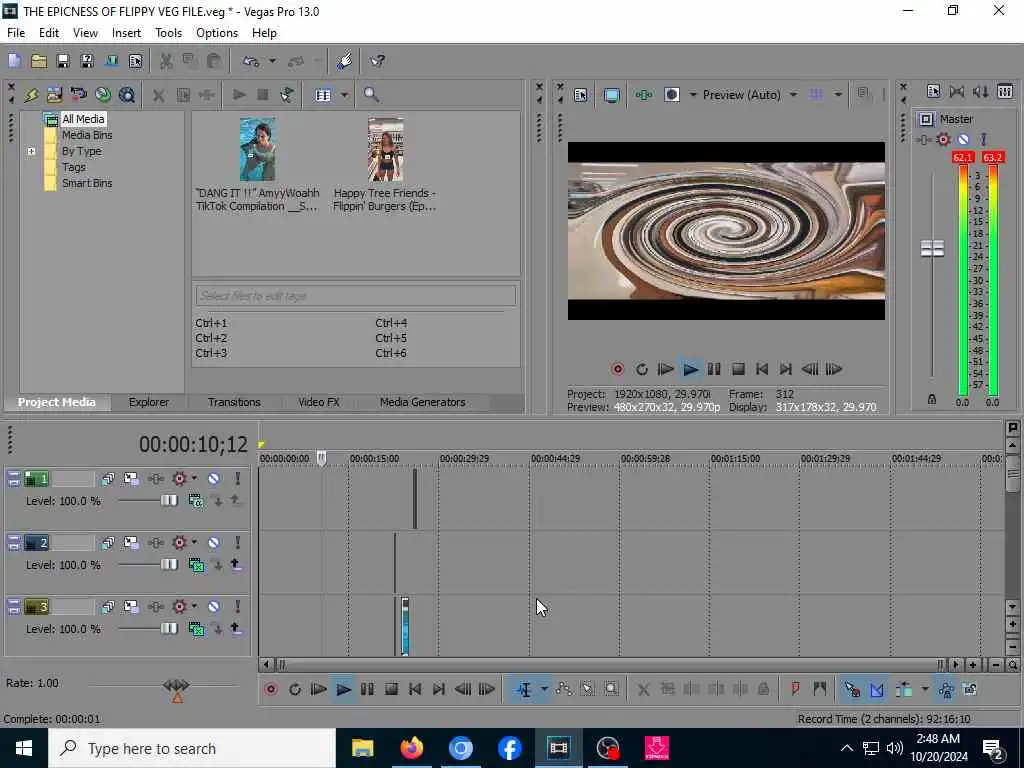Click Insert Marker icon in bottom toolbar
1024x768 pixels.
pos(795,689)
